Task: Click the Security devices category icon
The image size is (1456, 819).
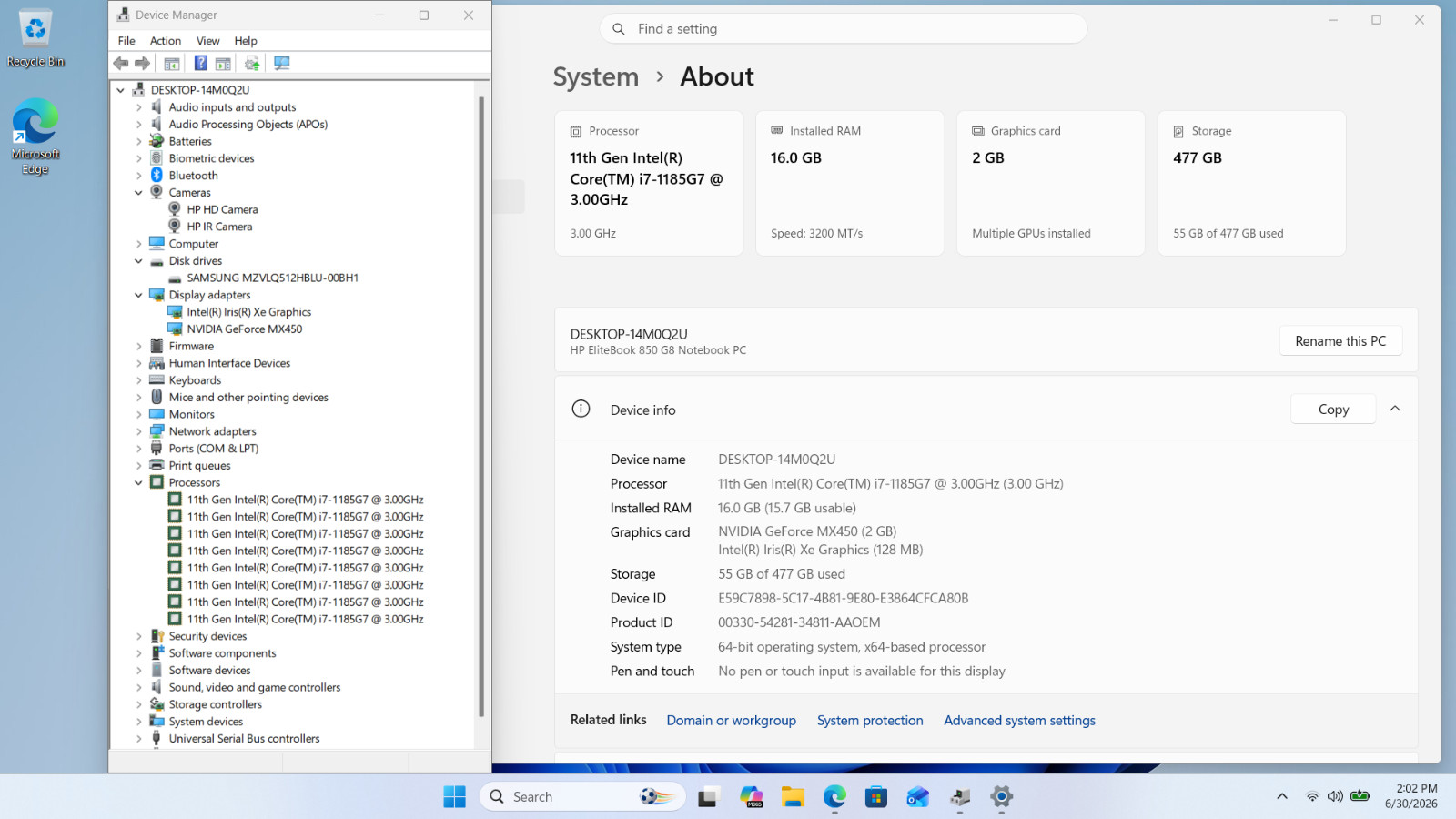Action: coord(157,636)
